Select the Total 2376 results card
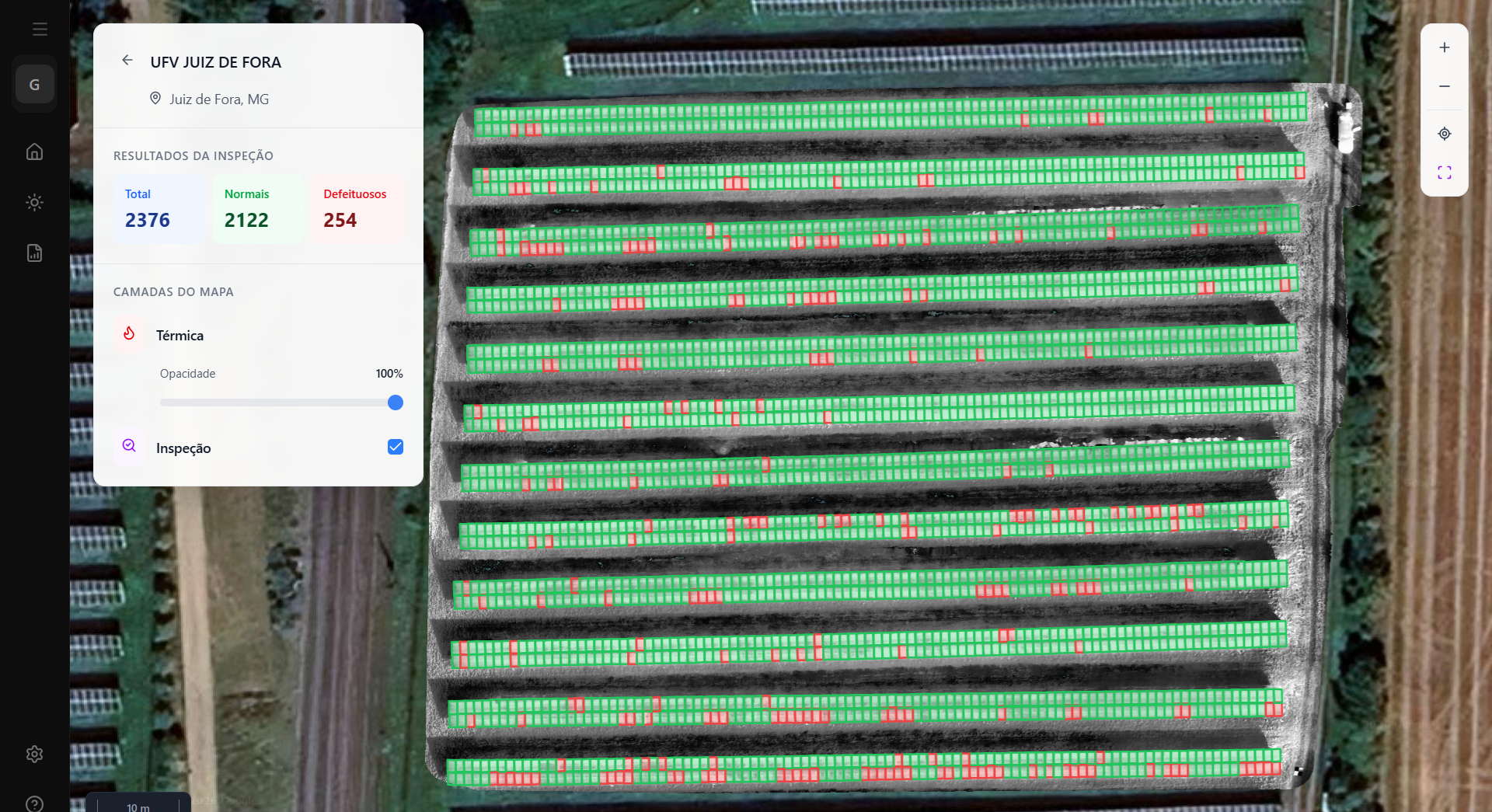 pos(159,209)
